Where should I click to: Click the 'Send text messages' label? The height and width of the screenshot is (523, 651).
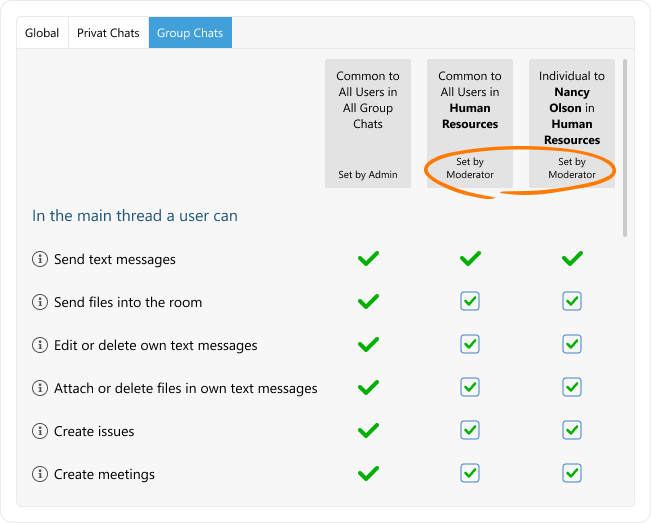(x=115, y=259)
